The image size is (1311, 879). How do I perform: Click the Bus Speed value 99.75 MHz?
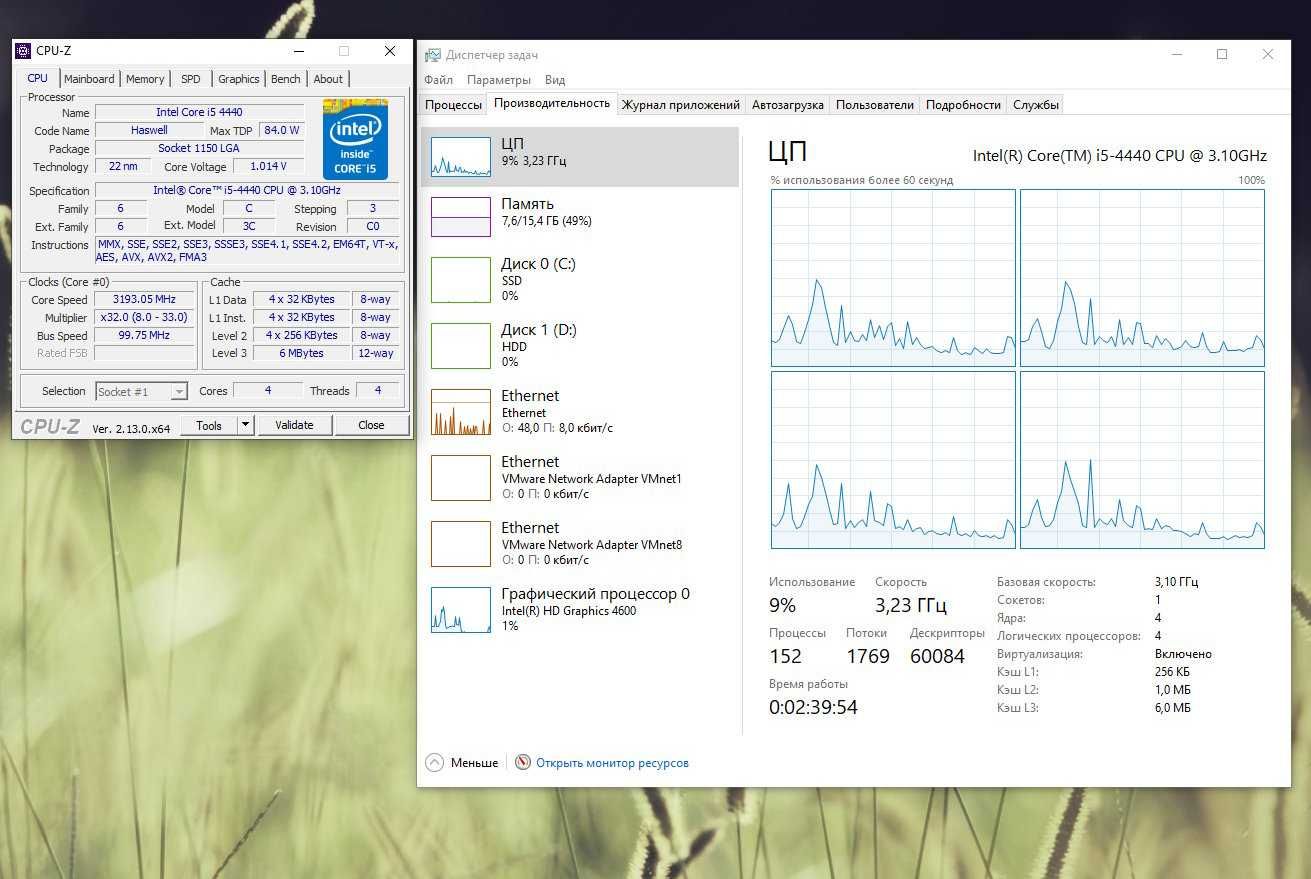tap(145, 335)
